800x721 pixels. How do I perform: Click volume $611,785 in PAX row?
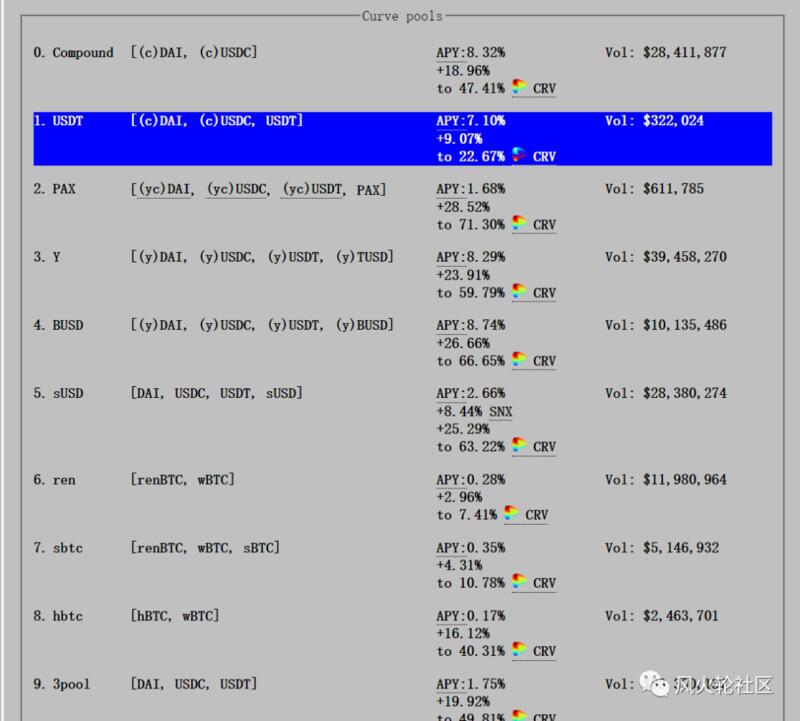673,189
